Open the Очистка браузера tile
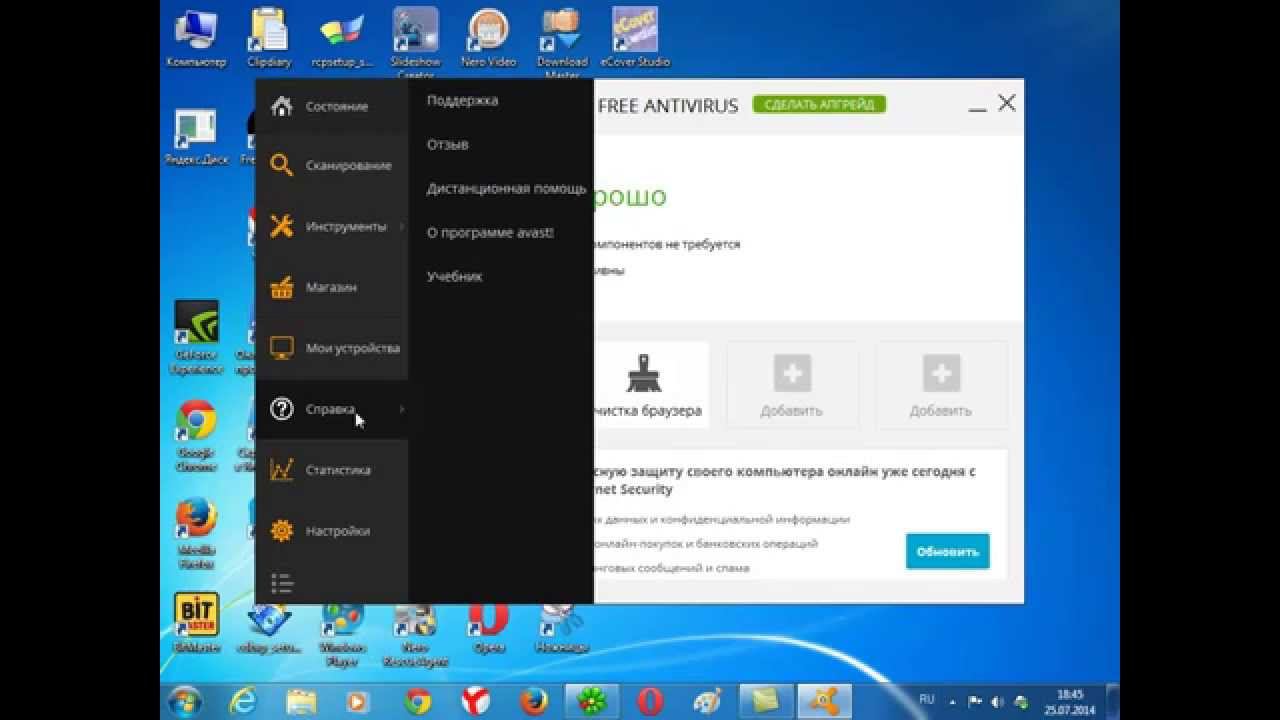 point(651,384)
